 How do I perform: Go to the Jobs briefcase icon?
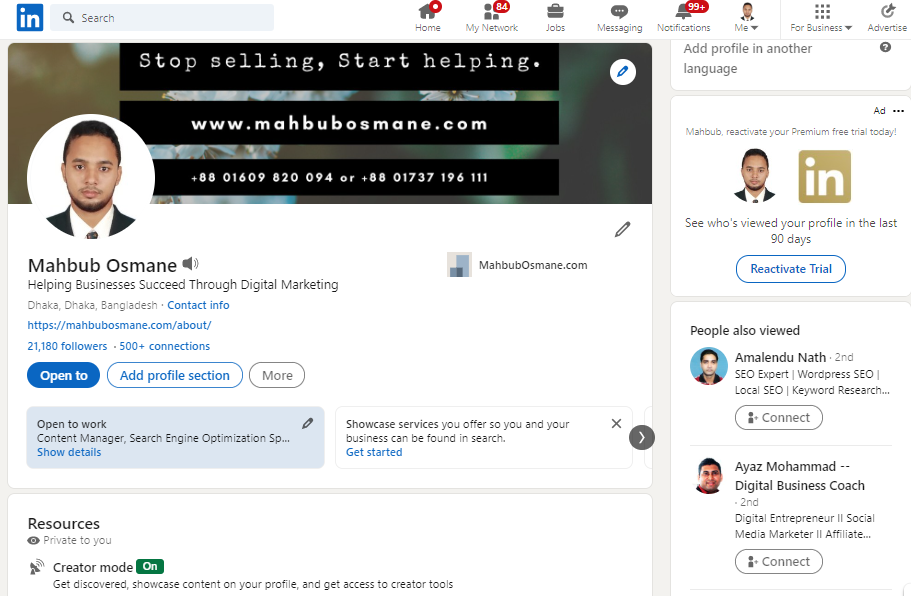tap(555, 12)
